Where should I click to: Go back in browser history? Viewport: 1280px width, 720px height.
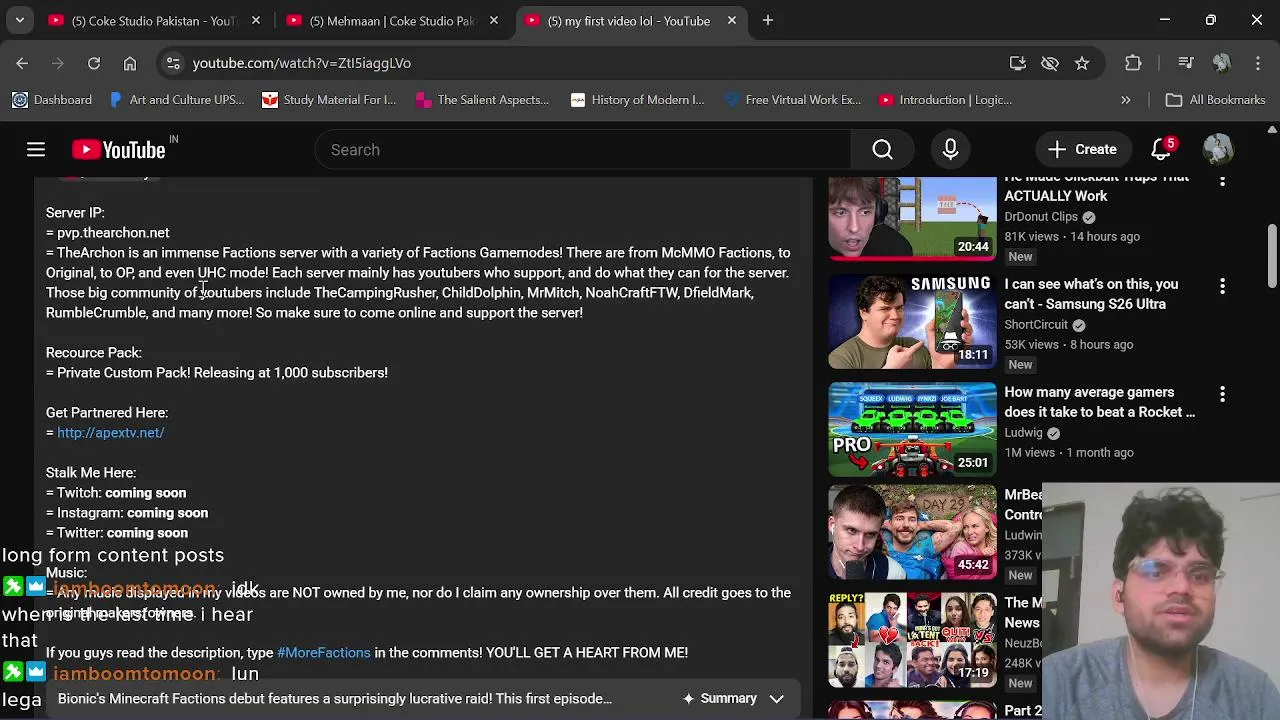tap(22, 63)
